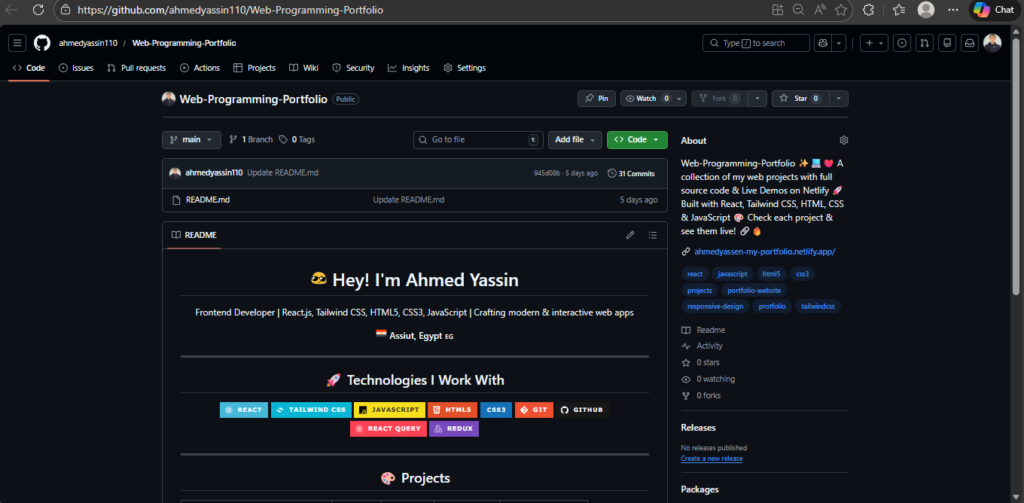Pin the repository with Pin button
The height and width of the screenshot is (503, 1024).
click(x=596, y=99)
